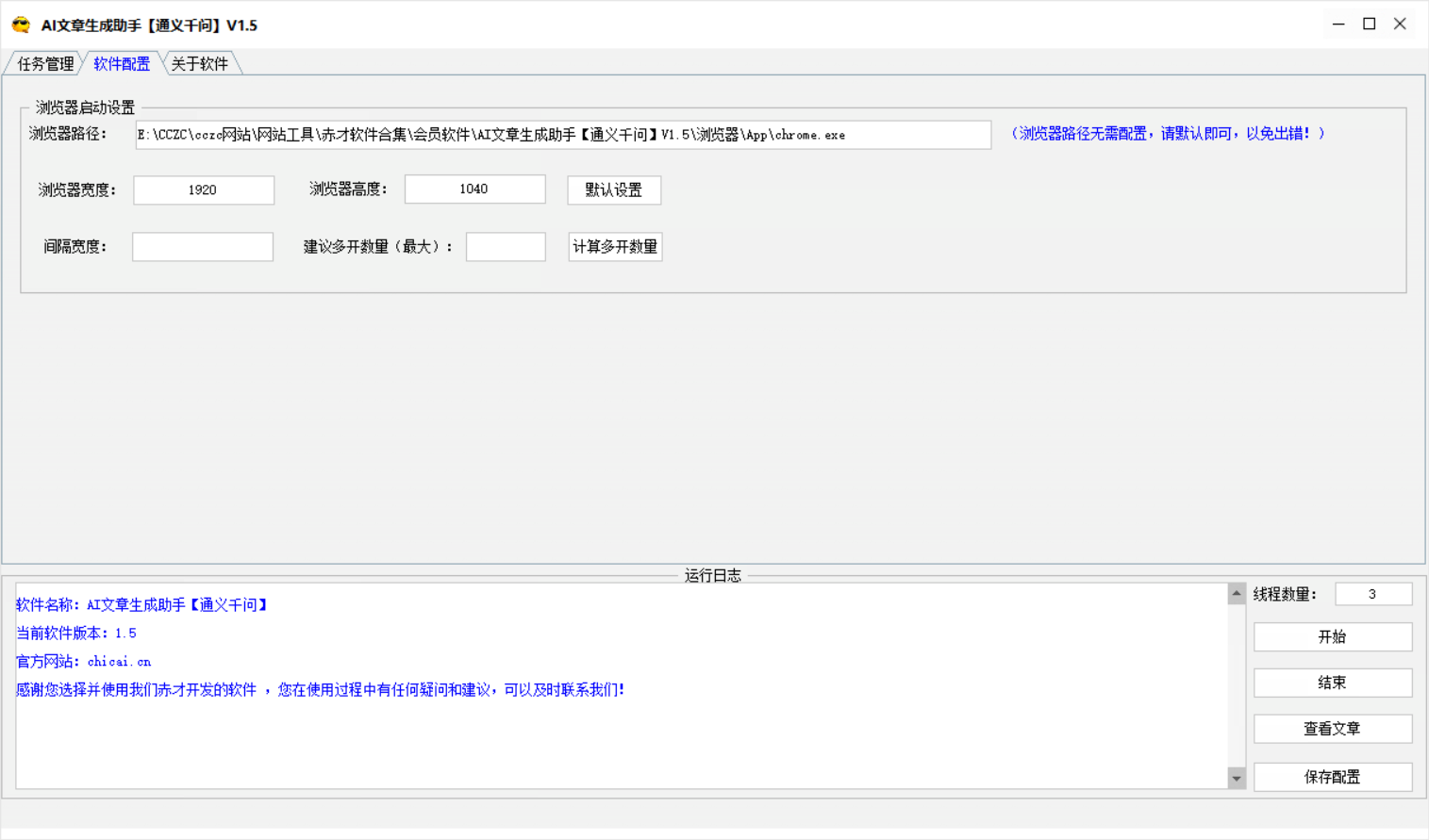Switch to the 任务管理 tab
The width and height of the screenshot is (1429, 840).
click(x=45, y=63)
